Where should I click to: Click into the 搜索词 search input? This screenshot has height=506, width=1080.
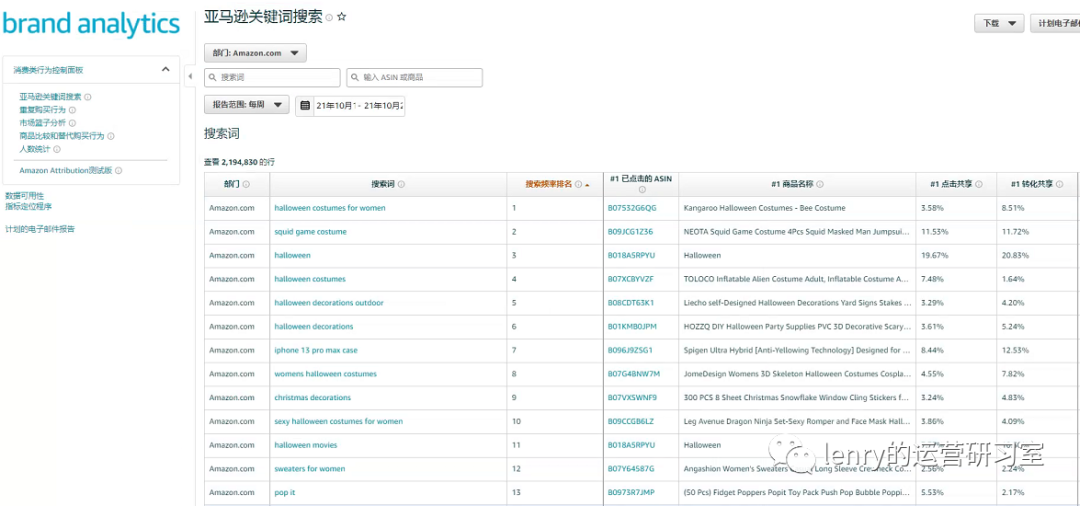click(272, 78)
